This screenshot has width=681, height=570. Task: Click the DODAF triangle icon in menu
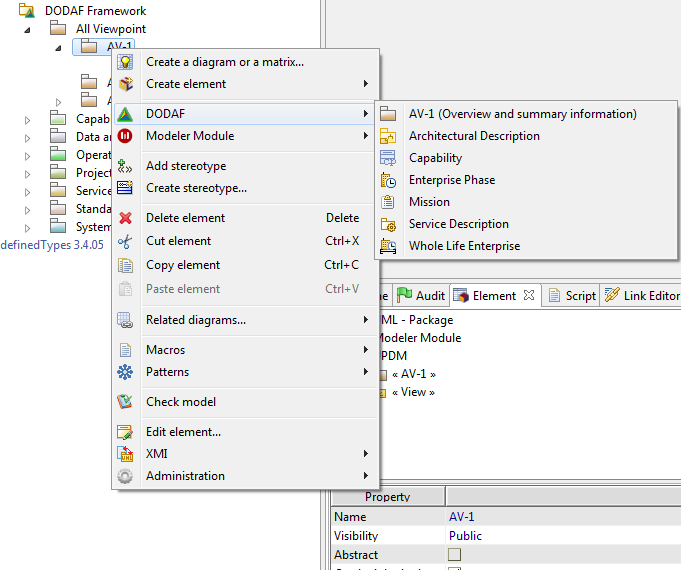[125, 114]
